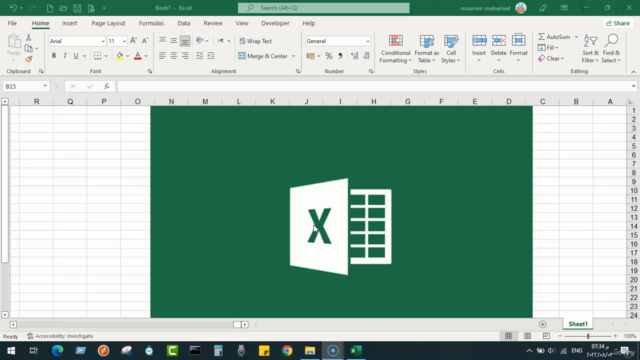Viewport: 640px width, 360px height.
Task: Toggle Underline formatting
Action: point(76,56)
